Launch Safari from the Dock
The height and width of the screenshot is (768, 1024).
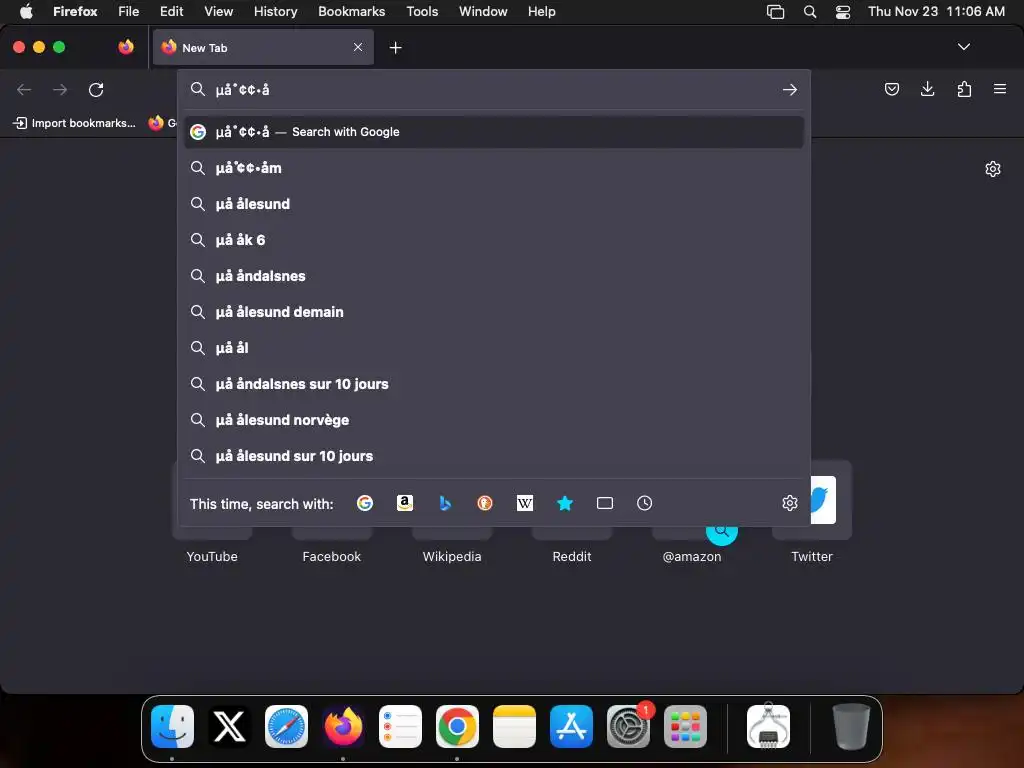click(x=286, y=726)
